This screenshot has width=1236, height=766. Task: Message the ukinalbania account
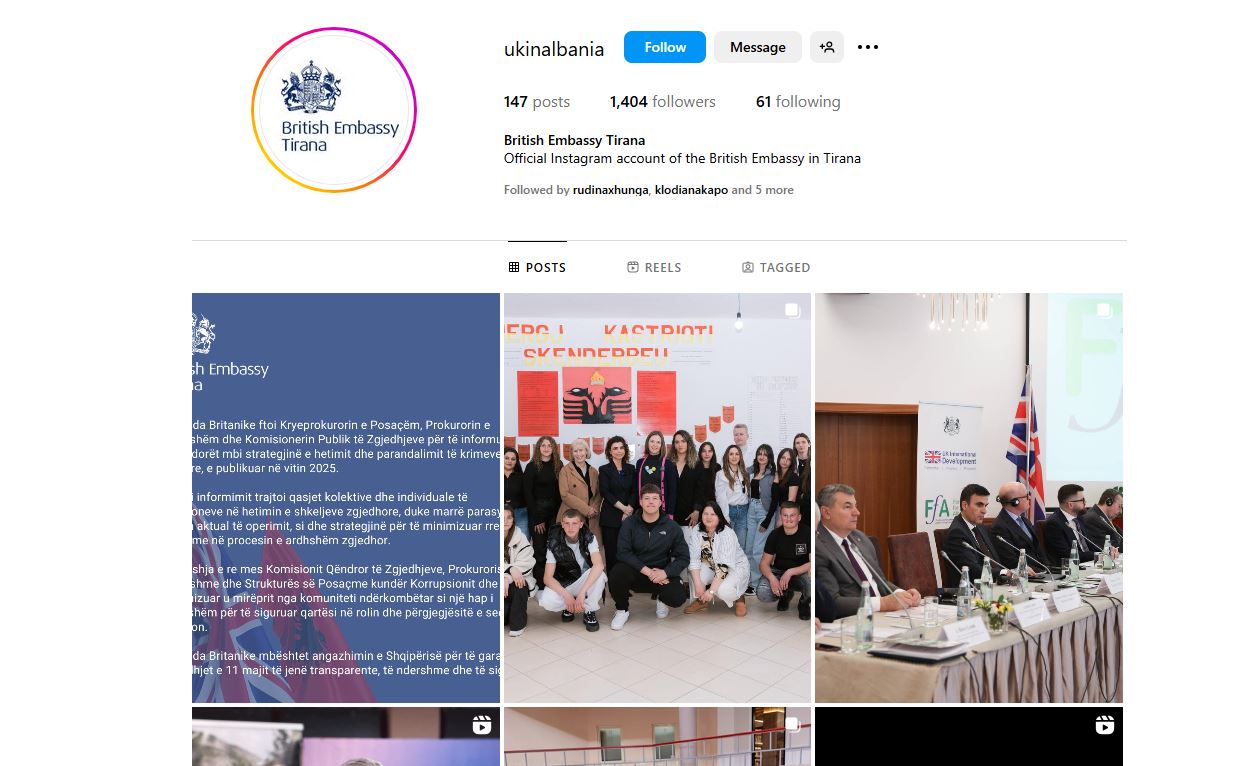point(758,47)
